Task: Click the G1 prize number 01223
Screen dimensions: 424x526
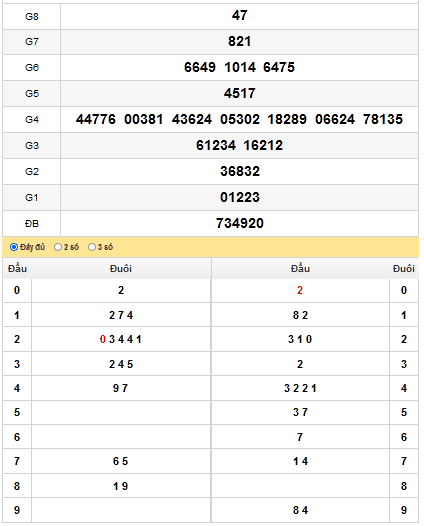Action: [x=240, y=197]
